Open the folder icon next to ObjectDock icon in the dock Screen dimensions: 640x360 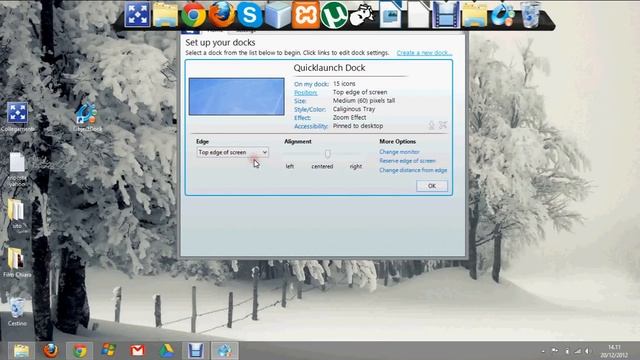pos(474,16)
